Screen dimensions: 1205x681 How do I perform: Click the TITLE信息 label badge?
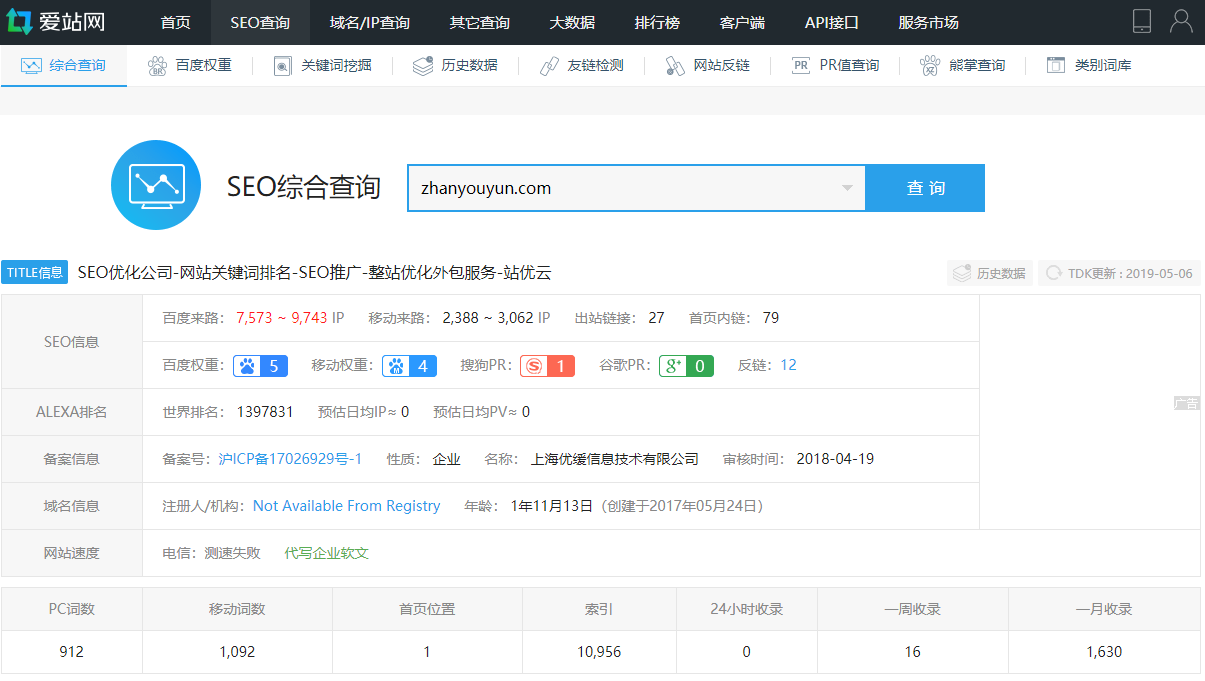[35, 272]
